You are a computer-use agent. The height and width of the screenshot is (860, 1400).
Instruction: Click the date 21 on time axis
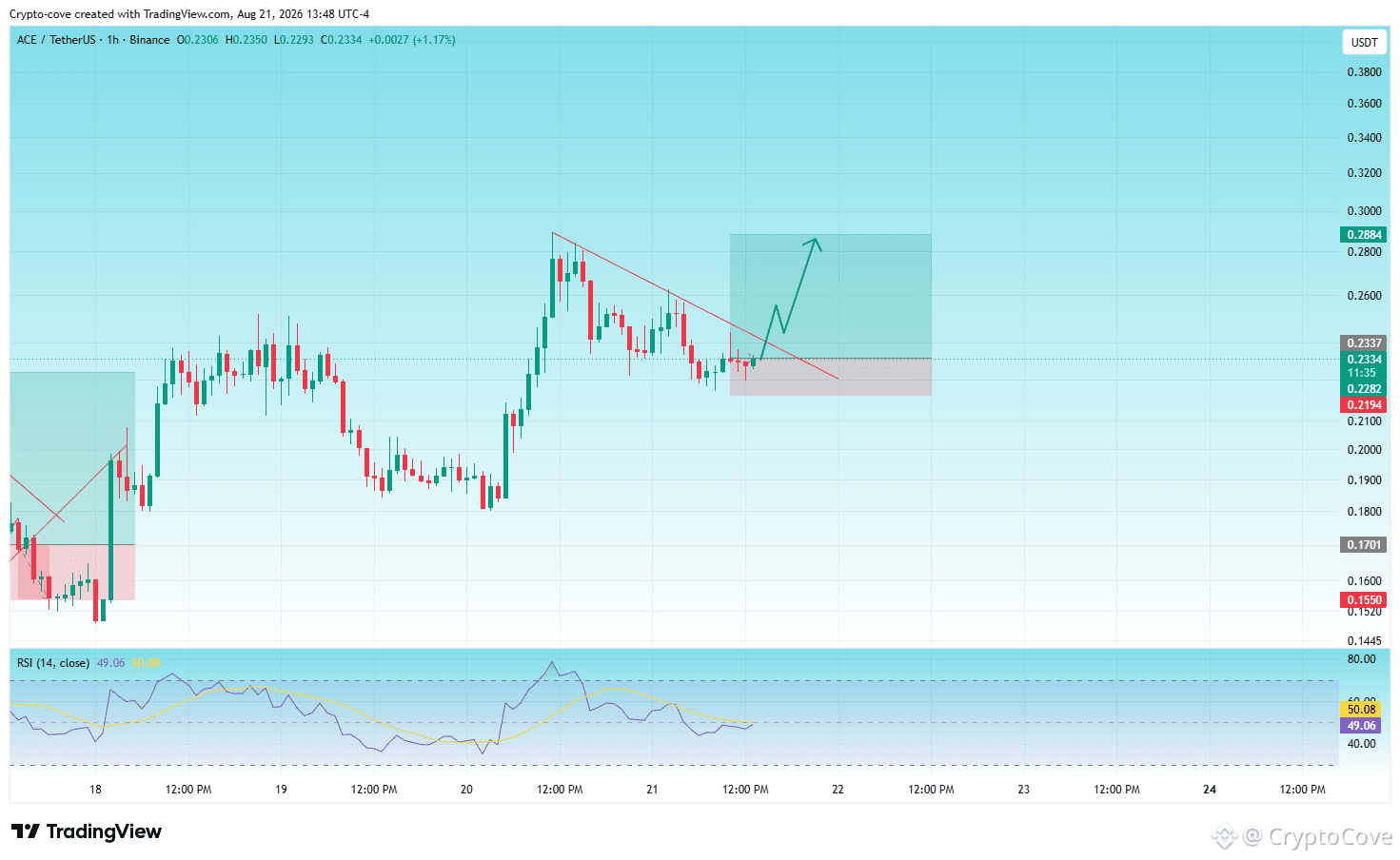click(652, 790)
